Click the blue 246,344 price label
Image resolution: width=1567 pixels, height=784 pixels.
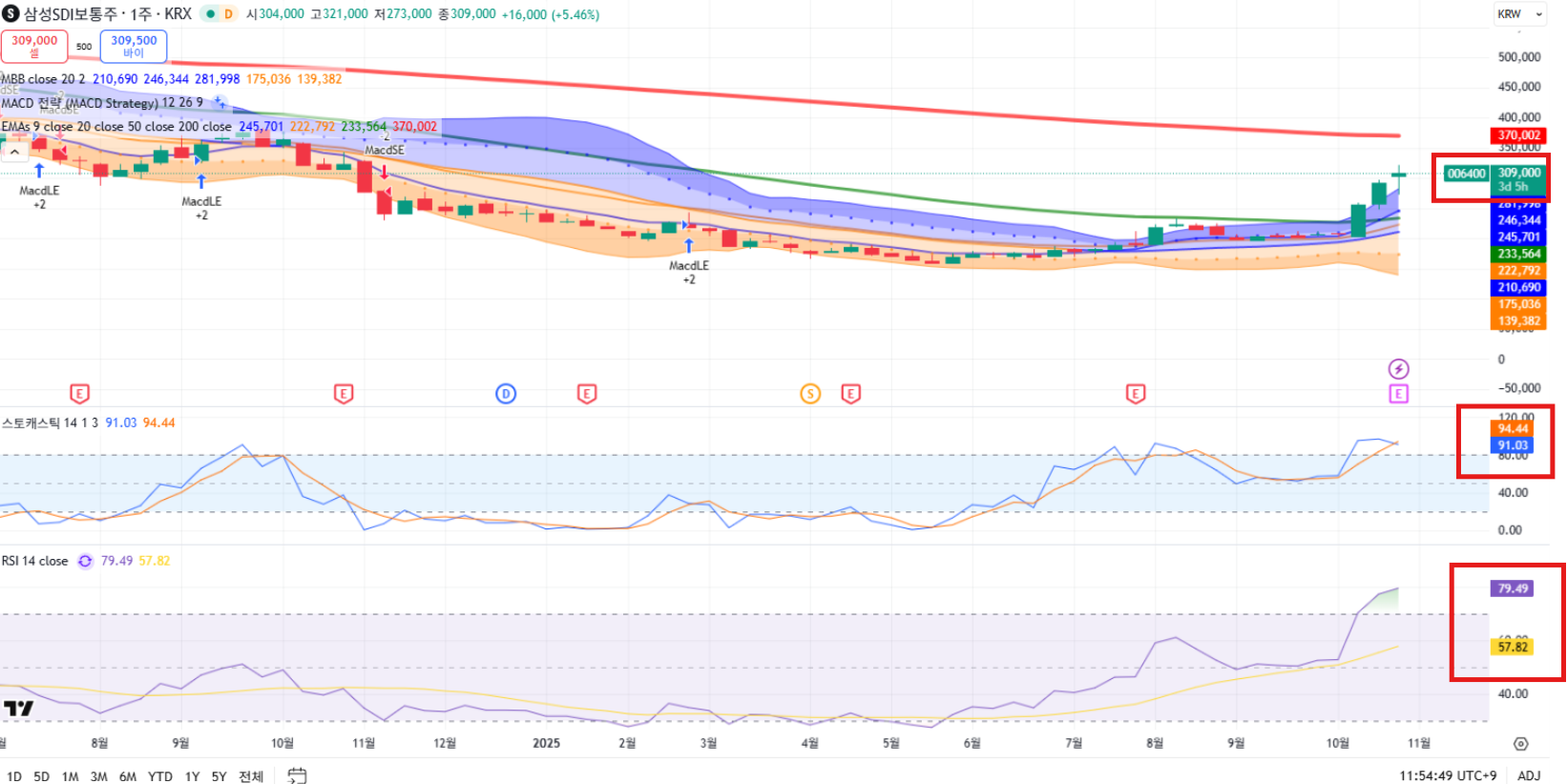[1518, 220]
